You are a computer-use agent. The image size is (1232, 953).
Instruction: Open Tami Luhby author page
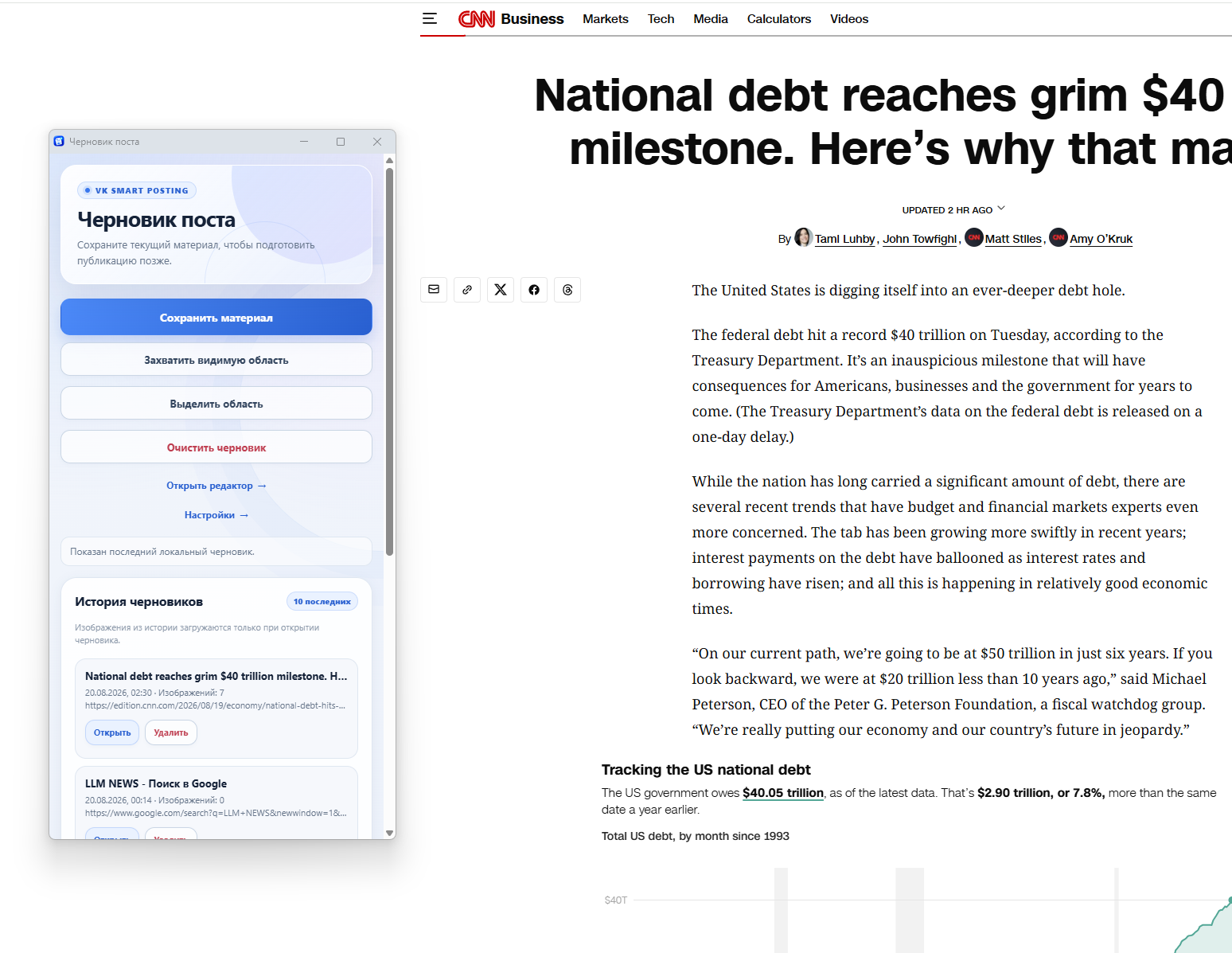(844, 239)
